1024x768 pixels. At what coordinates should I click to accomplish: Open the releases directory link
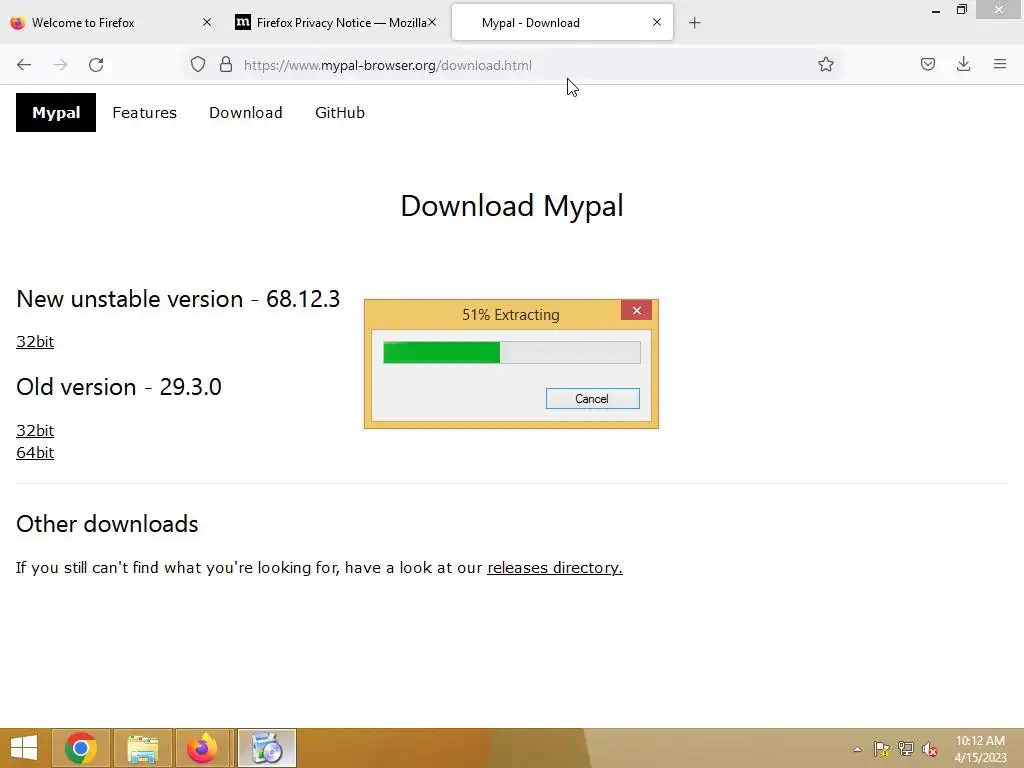coord(554,568)
